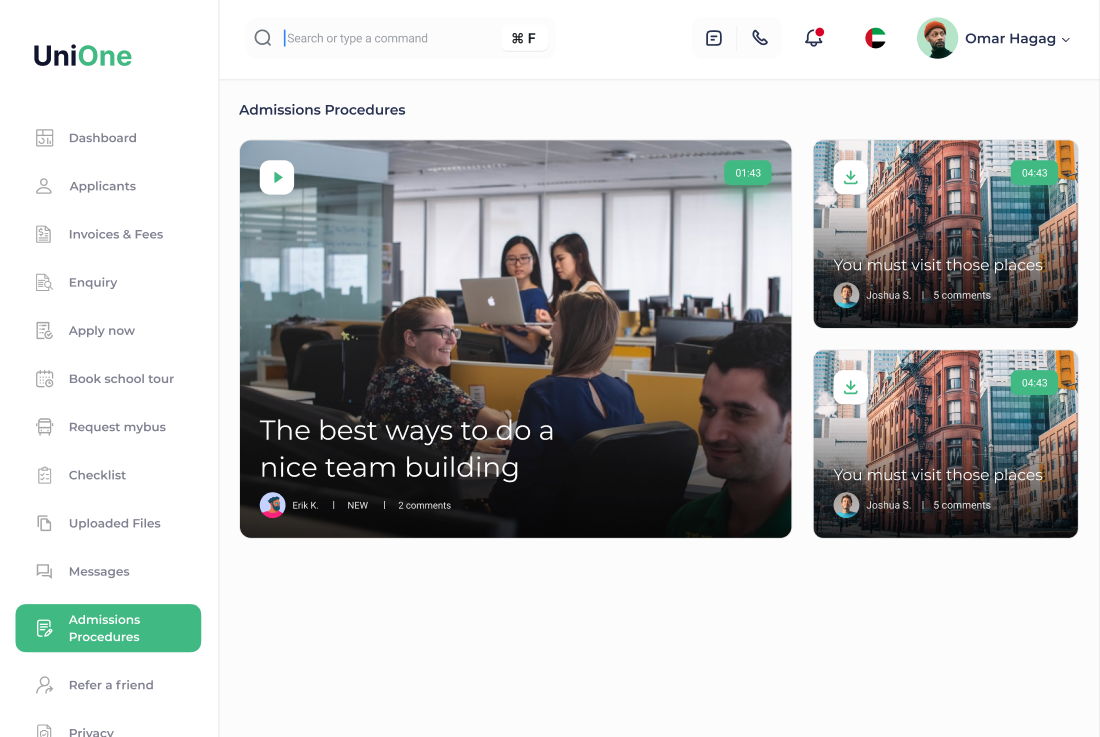Screen dimensions: 1100x737
Task: Open the Applicants menu item
Action: [102, 186]
